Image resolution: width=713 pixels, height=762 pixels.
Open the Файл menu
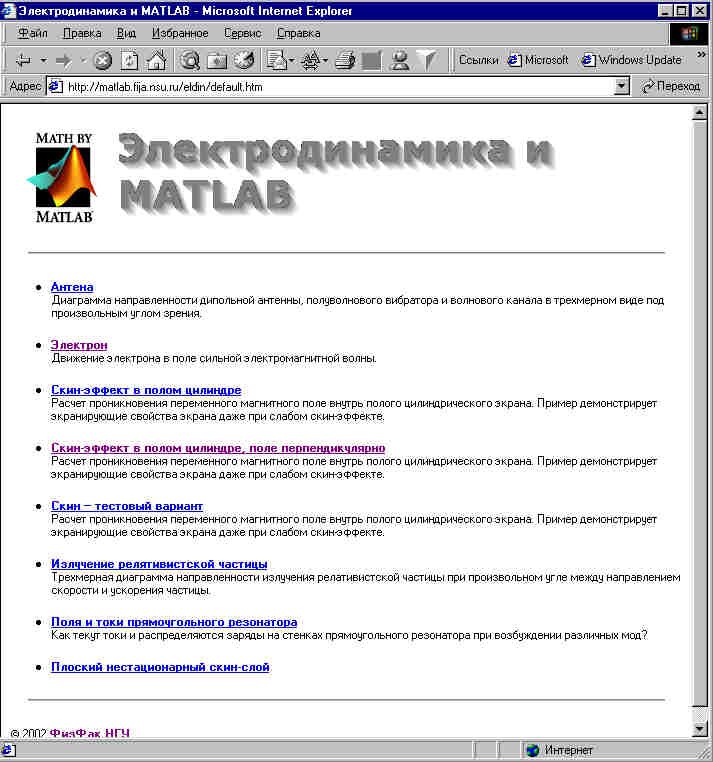33,34
